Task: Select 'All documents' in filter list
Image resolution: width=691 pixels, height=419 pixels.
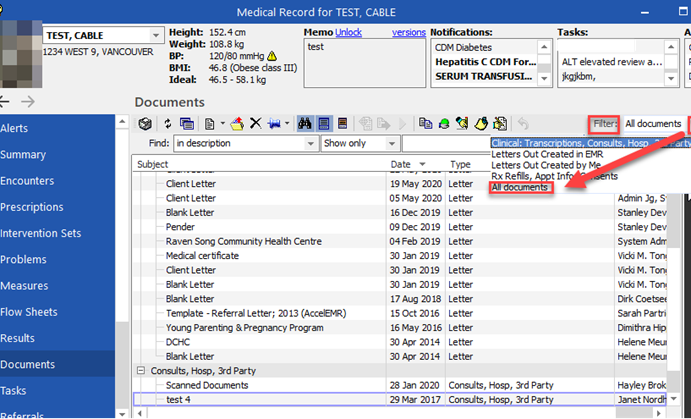Action: point(520,188)
